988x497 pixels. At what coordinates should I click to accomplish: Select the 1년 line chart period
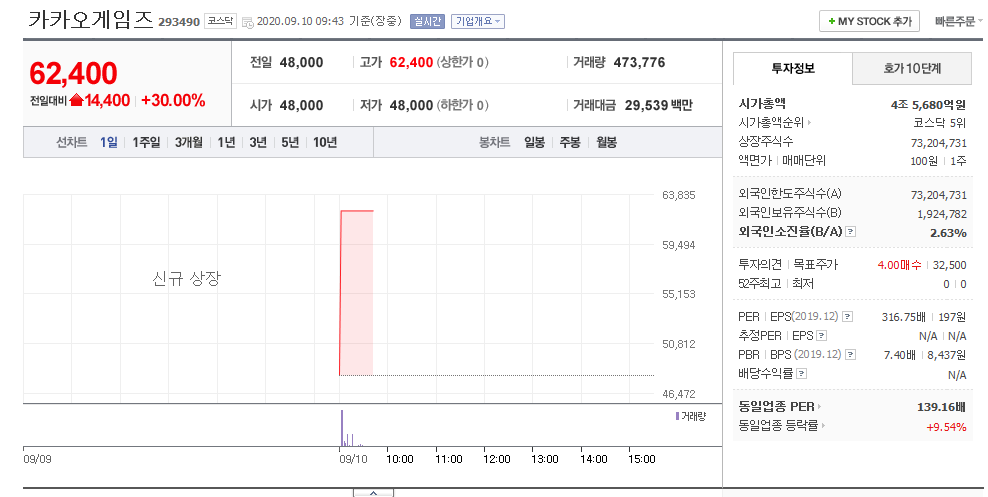tap(226, 142)
